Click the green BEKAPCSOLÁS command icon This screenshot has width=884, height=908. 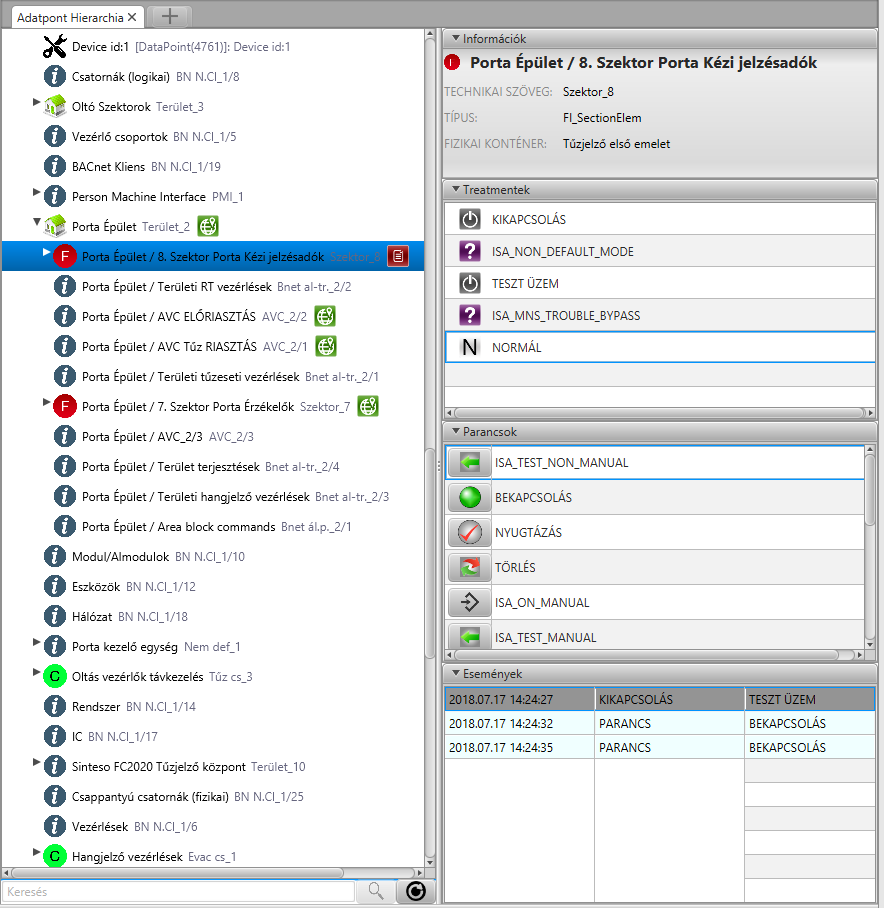click(469, 498)
